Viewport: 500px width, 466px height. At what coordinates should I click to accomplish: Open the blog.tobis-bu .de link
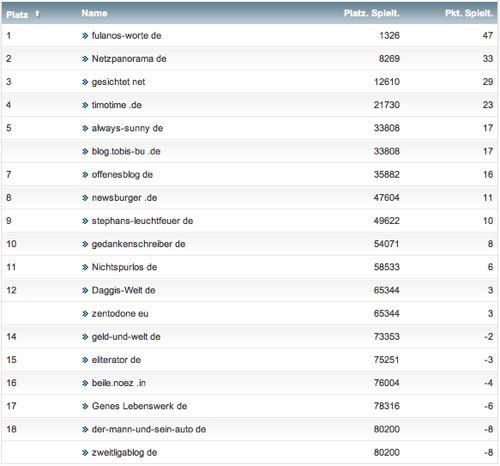click(126, 152)
